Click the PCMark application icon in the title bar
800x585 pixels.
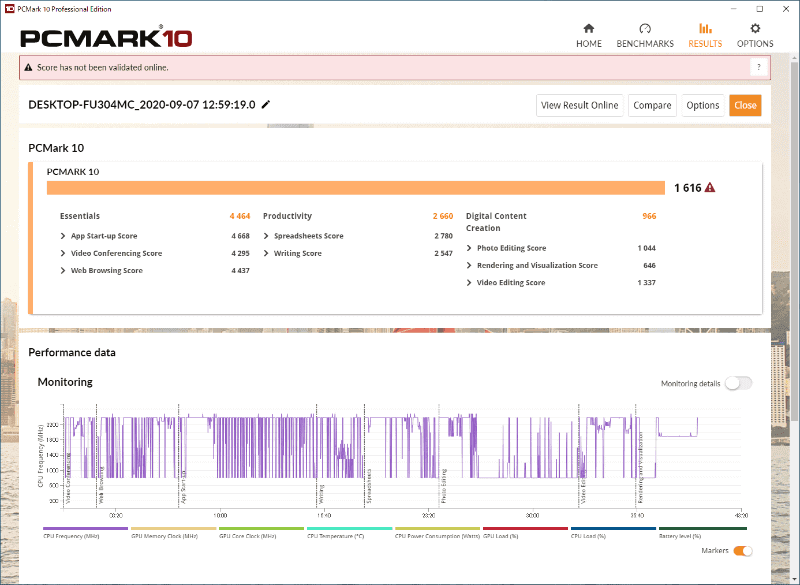pyautogui.click(x=11, y=8)
